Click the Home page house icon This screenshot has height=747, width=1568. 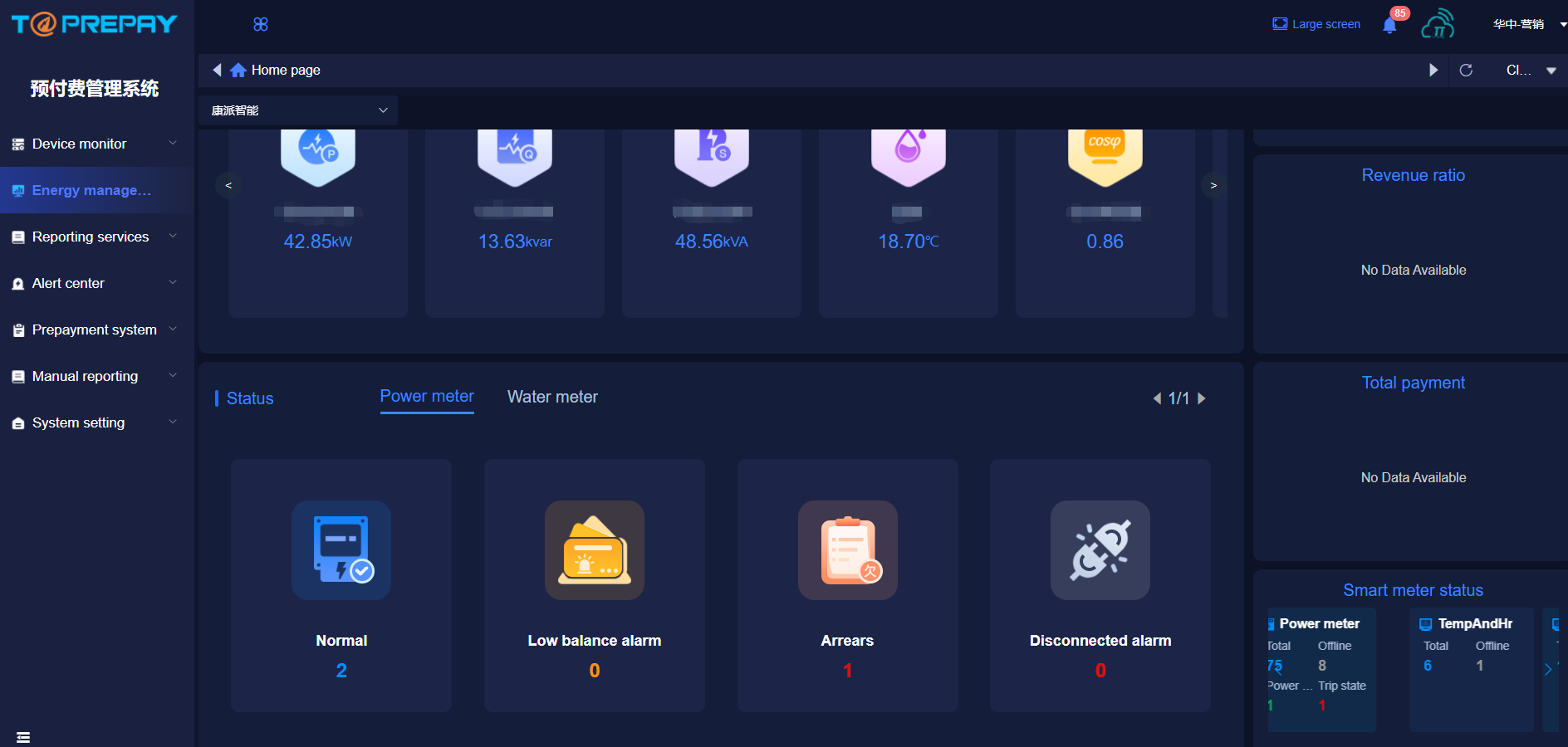[x=238, y=71]
